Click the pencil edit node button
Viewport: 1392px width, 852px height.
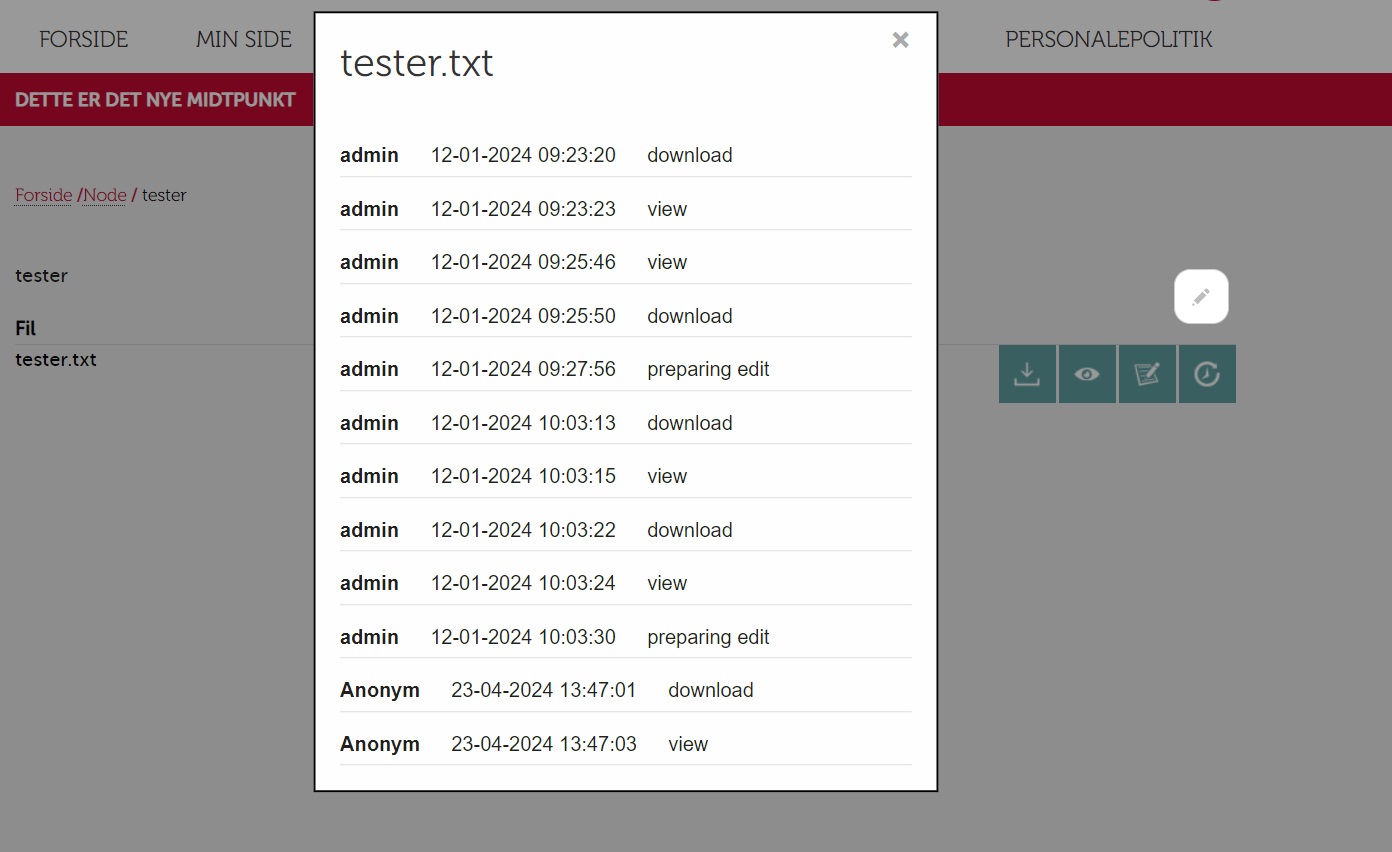pos(1201,297)
